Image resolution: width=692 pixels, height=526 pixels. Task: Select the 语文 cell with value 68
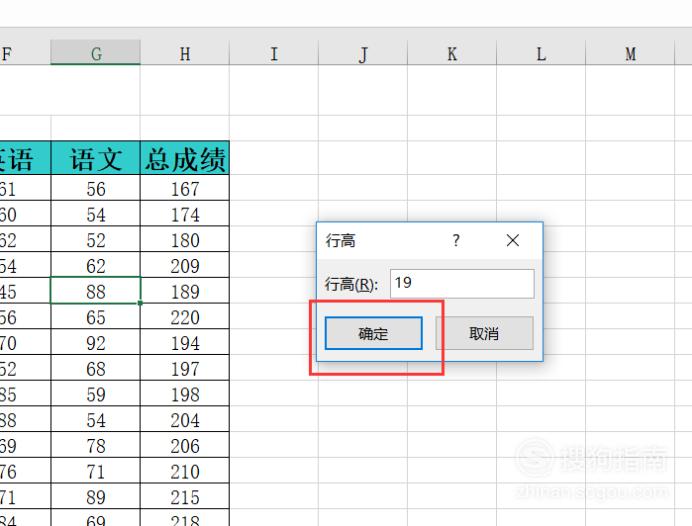pyautogui.click(x=96, y=368)
